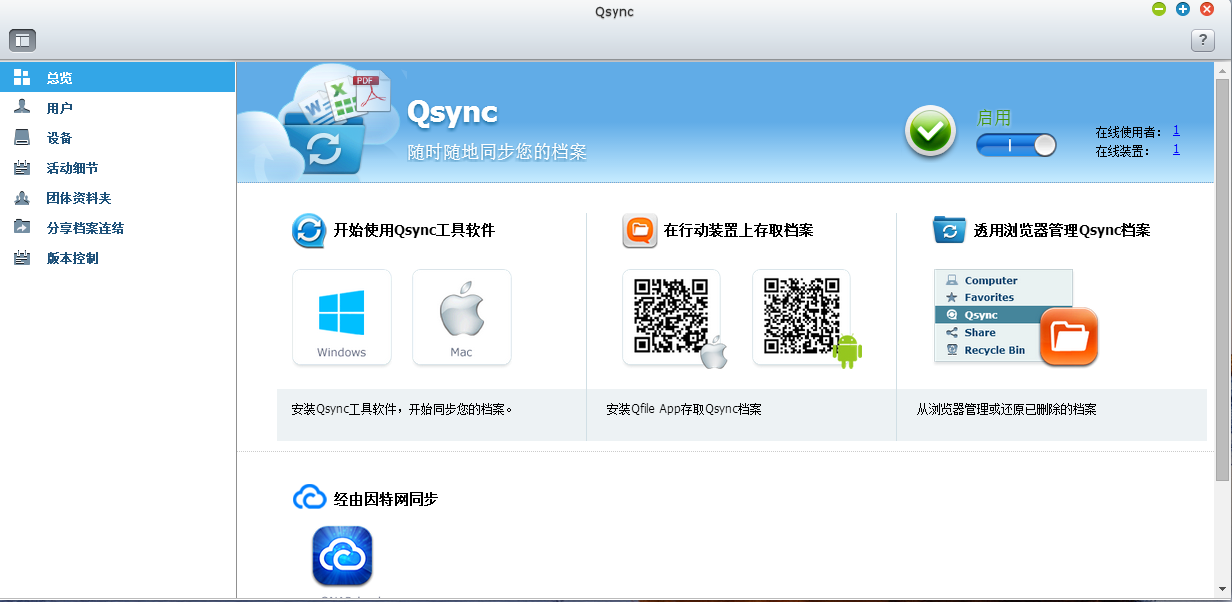Click the 从浏览器管理或还原已删除的档案 description
1232x602 pixels.
pos(1006,409)
